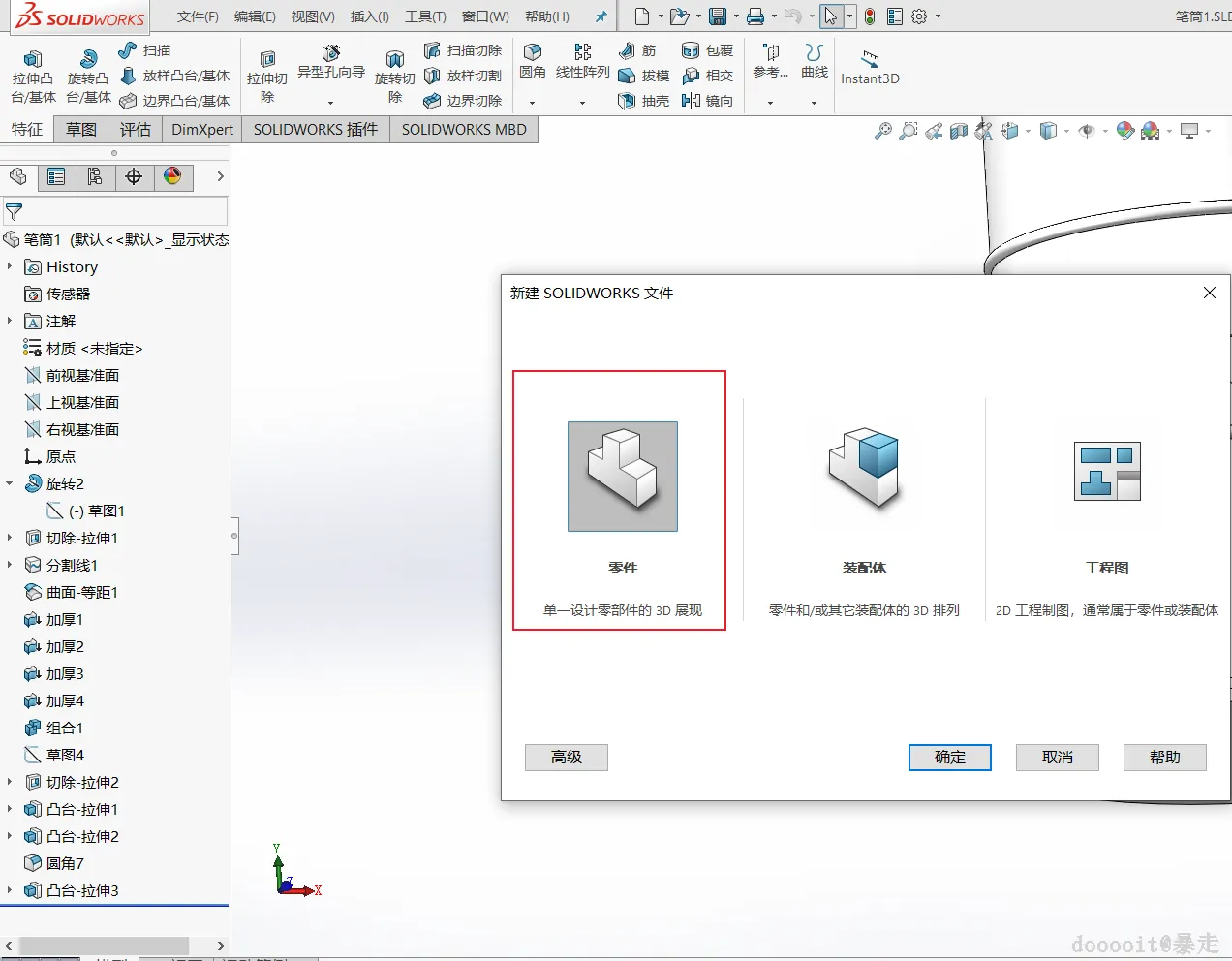Select the Fillet (圆角) tool

[533, 61]
